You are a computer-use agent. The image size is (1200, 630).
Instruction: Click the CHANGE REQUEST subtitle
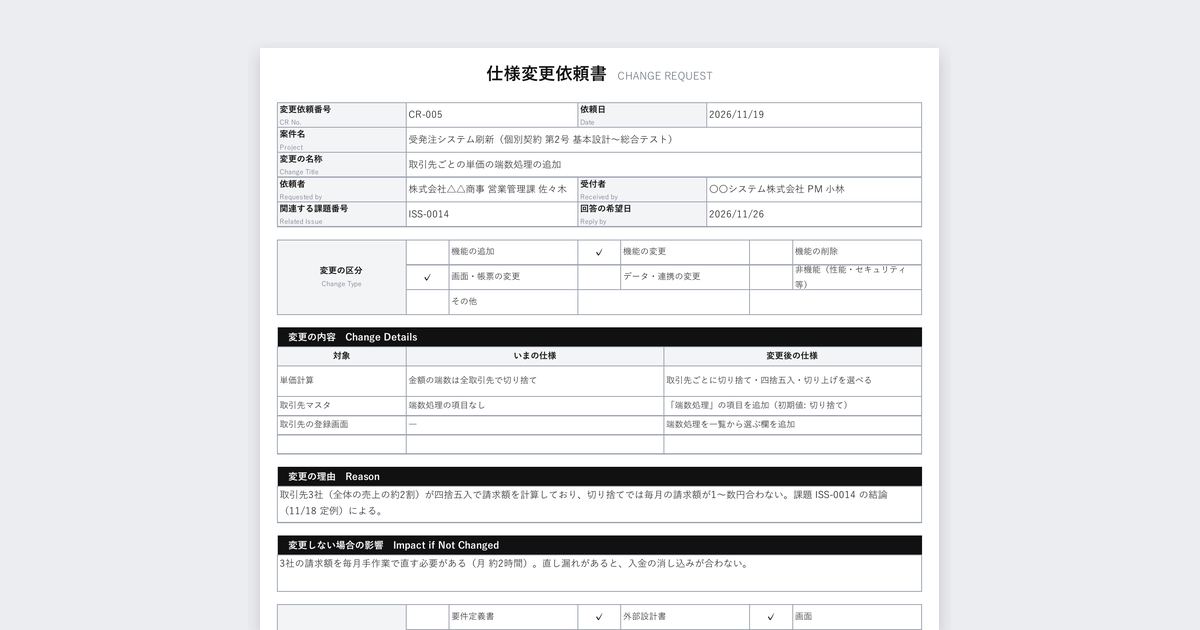[x=665, y=76]
